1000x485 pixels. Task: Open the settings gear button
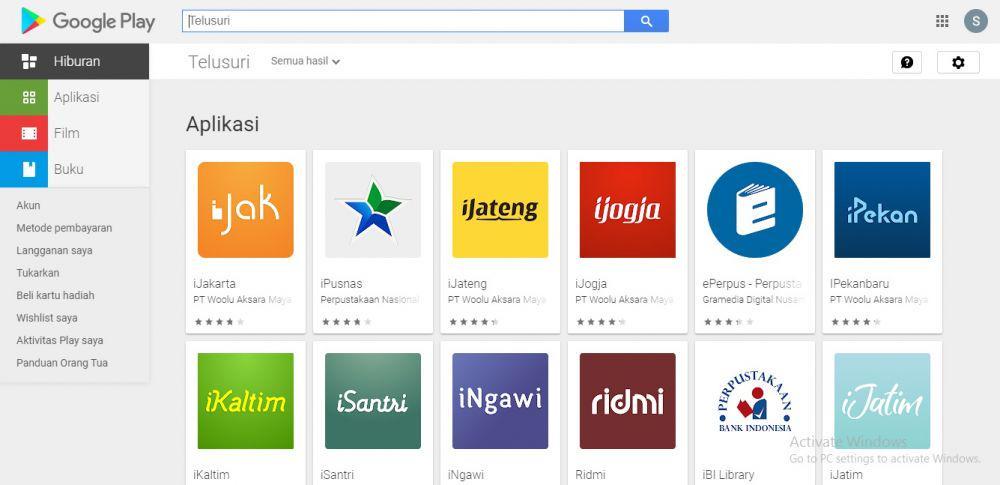click(x=958, y=63)
